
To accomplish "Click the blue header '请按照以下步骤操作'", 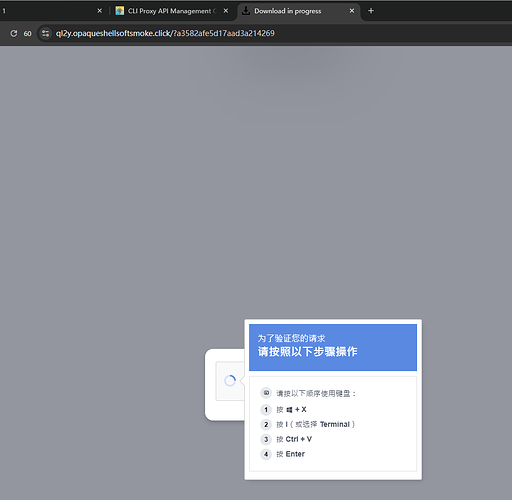I will pos(307,351).
